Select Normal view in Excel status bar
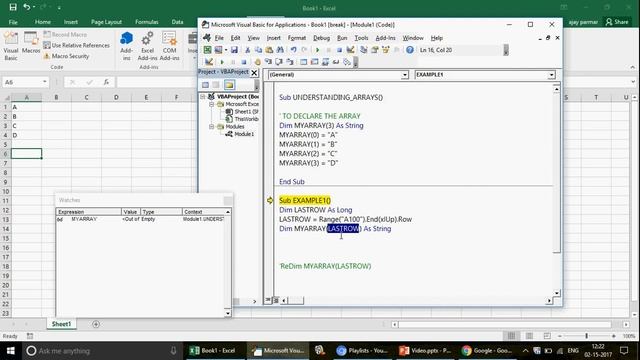640x360 pixels. point(511,336)
